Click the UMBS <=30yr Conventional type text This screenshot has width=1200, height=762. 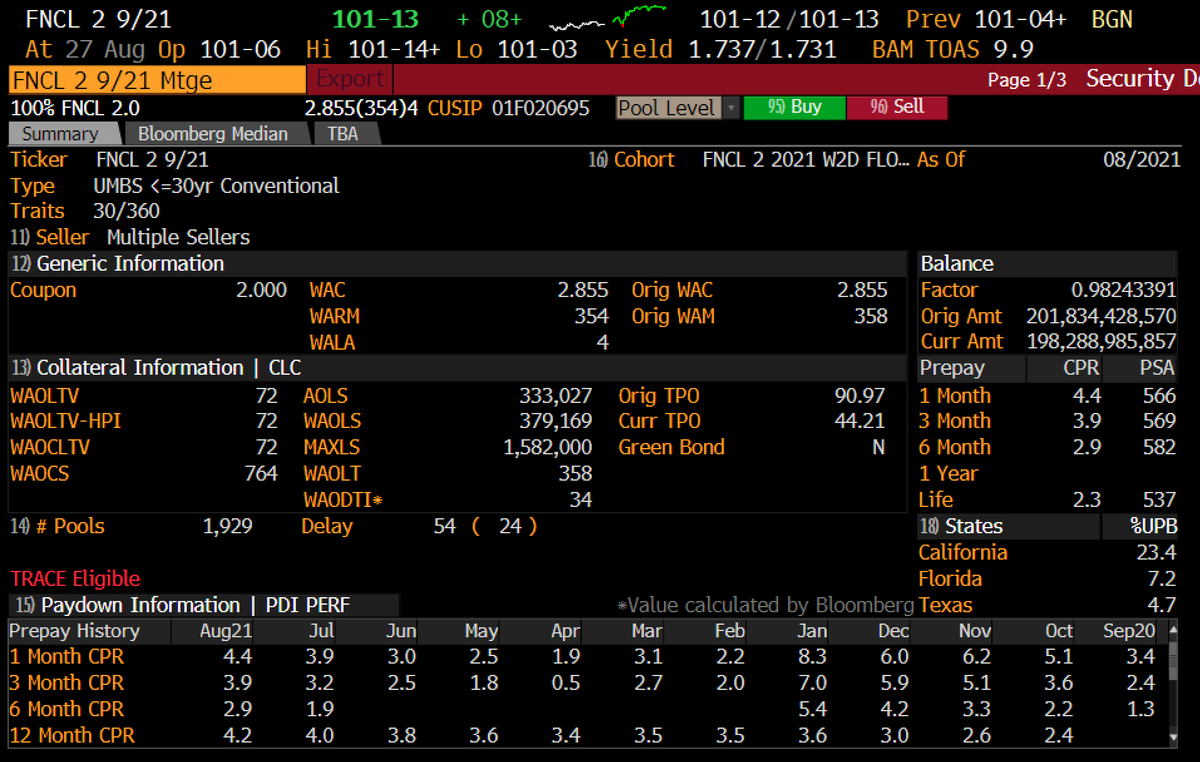(x=217, y=186)
